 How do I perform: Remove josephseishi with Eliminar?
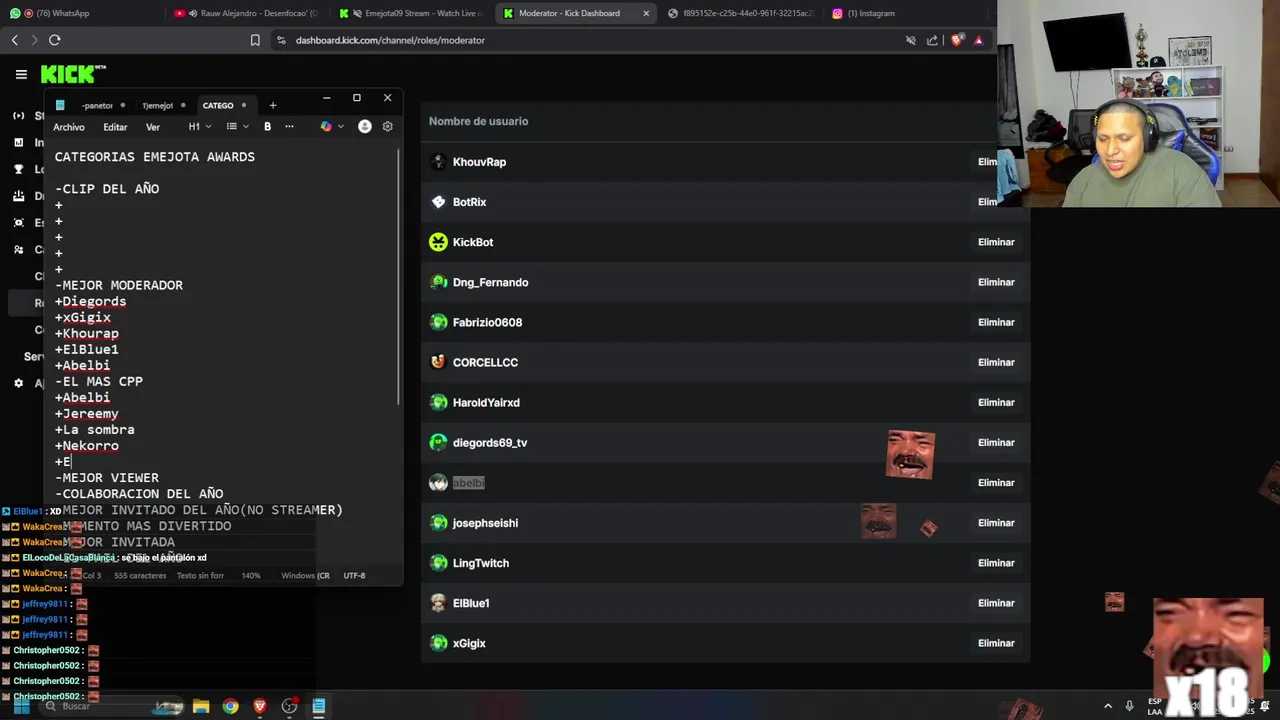996,522
